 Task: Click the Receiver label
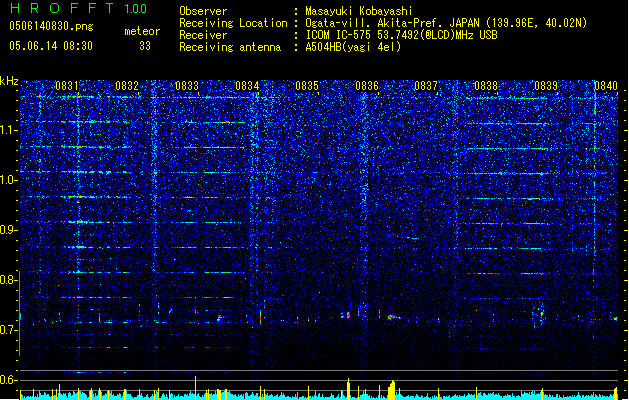tap(203, 35)
